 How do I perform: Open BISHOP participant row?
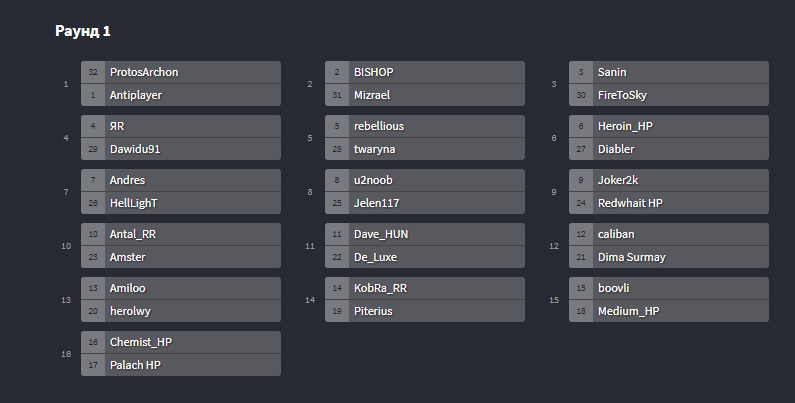click(424, 72)
